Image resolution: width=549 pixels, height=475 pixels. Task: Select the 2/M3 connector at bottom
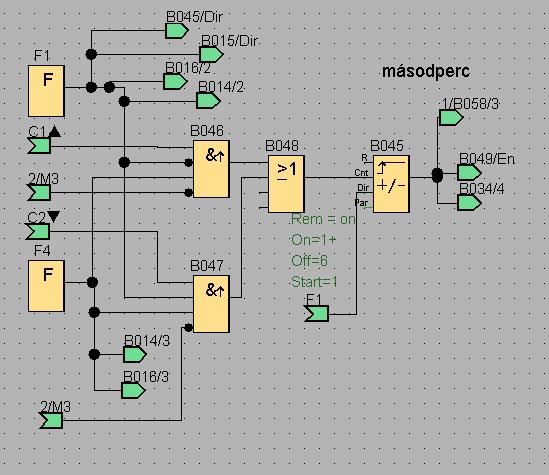(51, 420)
